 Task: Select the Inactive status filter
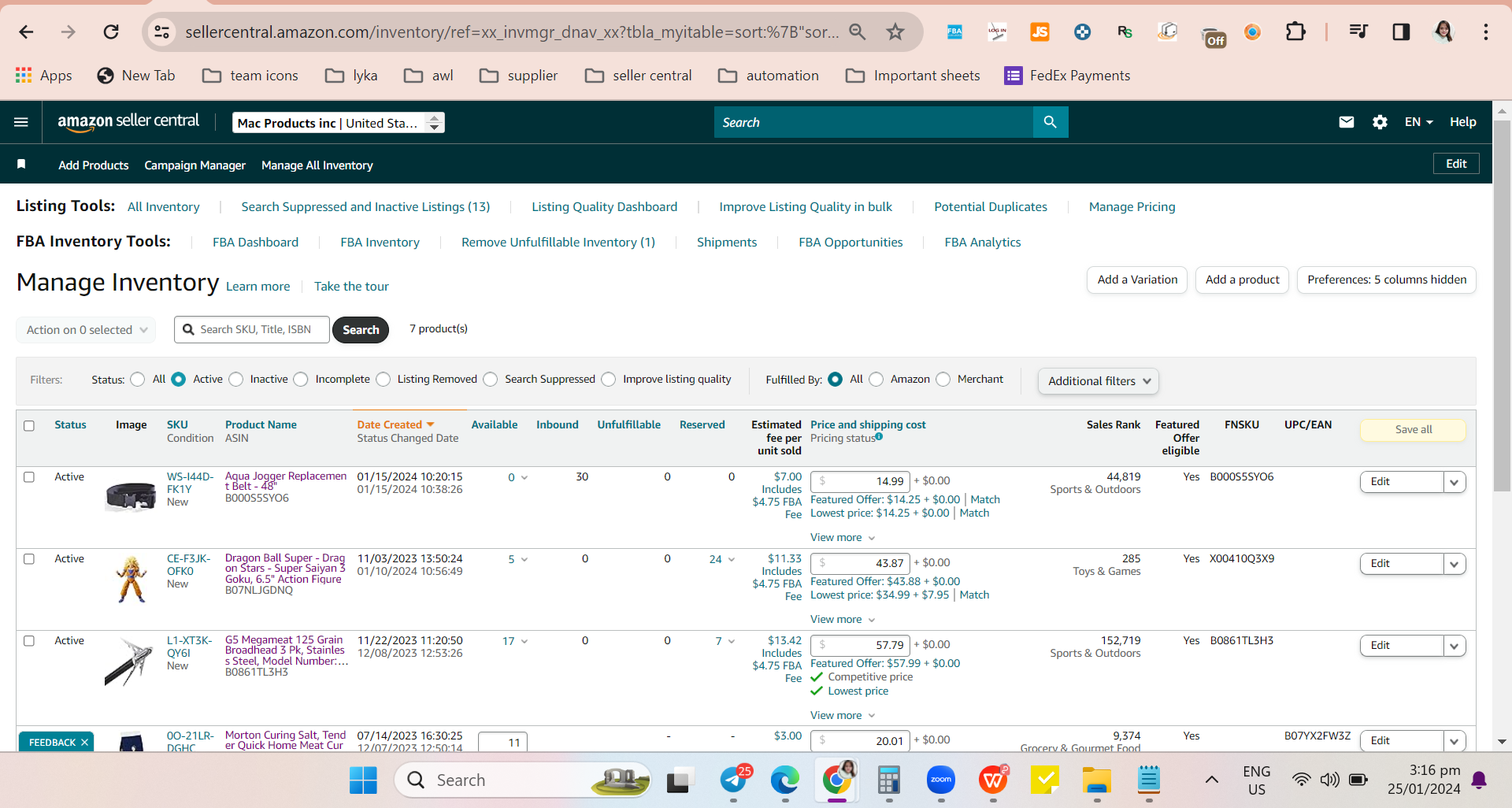coord(236,380)
